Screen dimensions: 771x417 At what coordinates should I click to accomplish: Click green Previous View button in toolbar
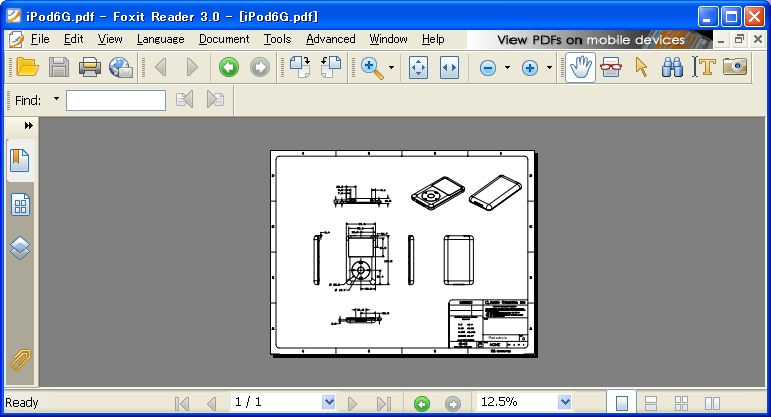coord(229,67)
